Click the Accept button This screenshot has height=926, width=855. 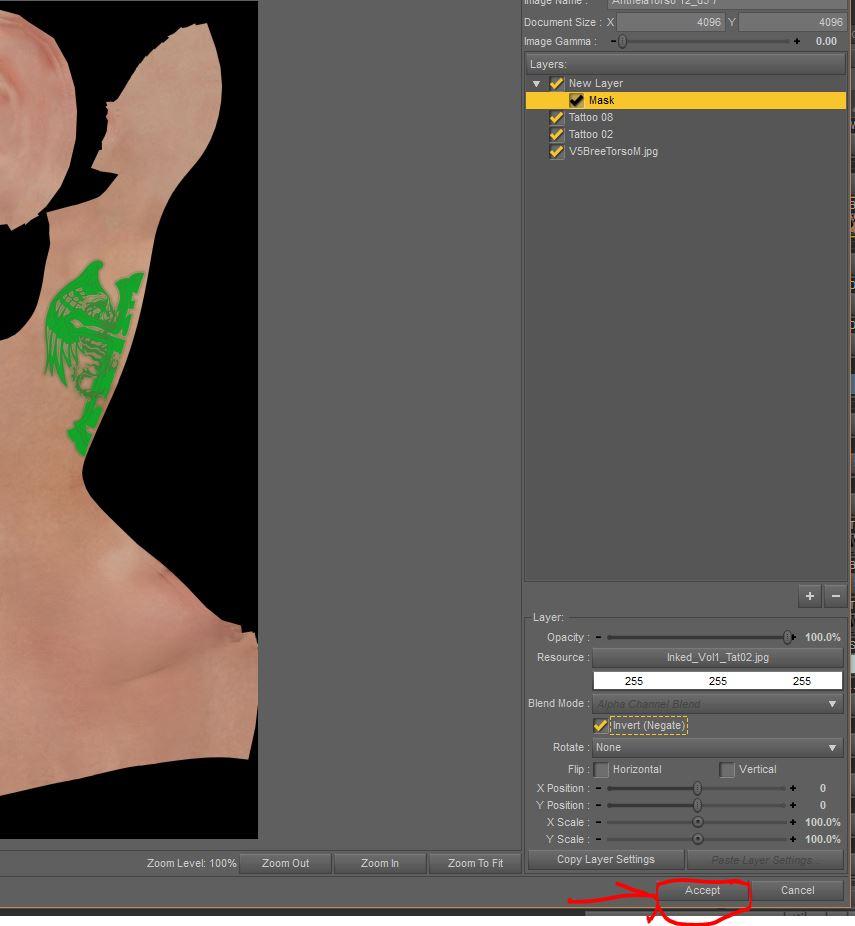tap(702, 890)
